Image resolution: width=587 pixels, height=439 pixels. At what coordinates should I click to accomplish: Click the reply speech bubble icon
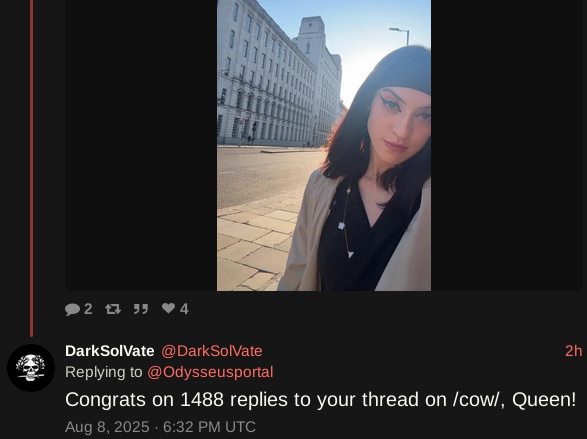[x=72, y=309]
